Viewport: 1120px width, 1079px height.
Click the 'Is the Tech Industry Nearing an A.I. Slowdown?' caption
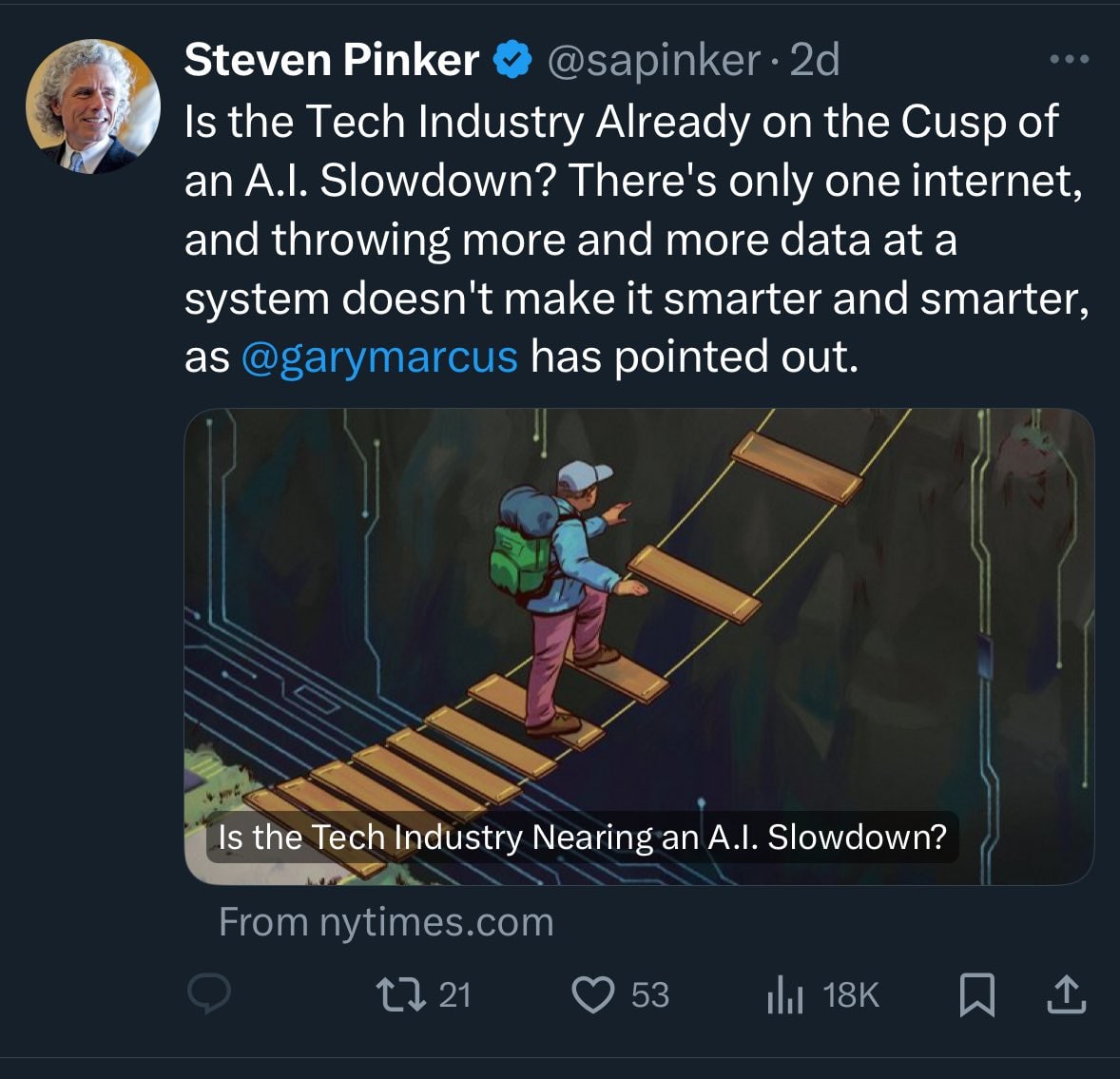(582, 837)
